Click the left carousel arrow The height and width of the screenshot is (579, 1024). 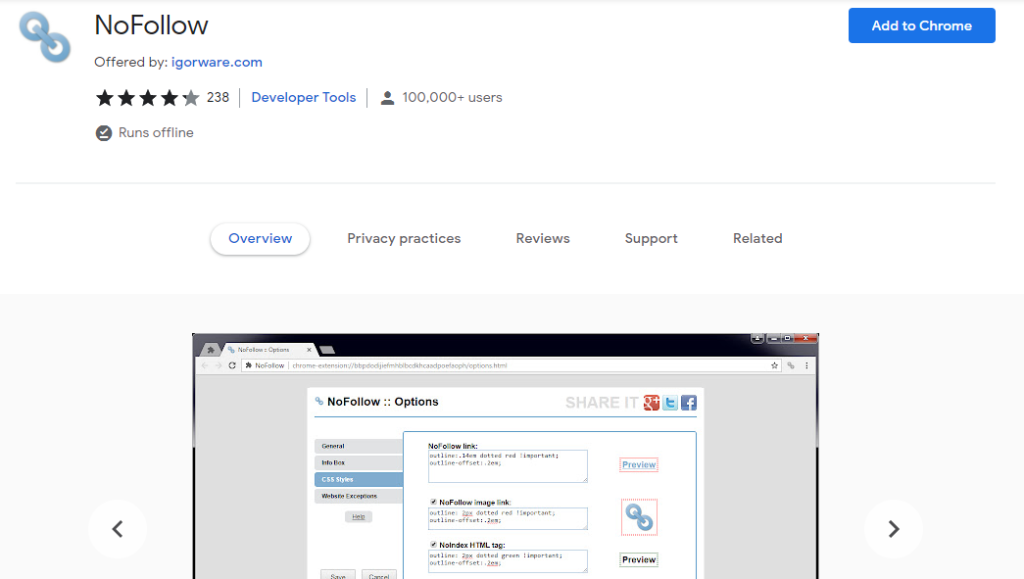pos(117,529)
